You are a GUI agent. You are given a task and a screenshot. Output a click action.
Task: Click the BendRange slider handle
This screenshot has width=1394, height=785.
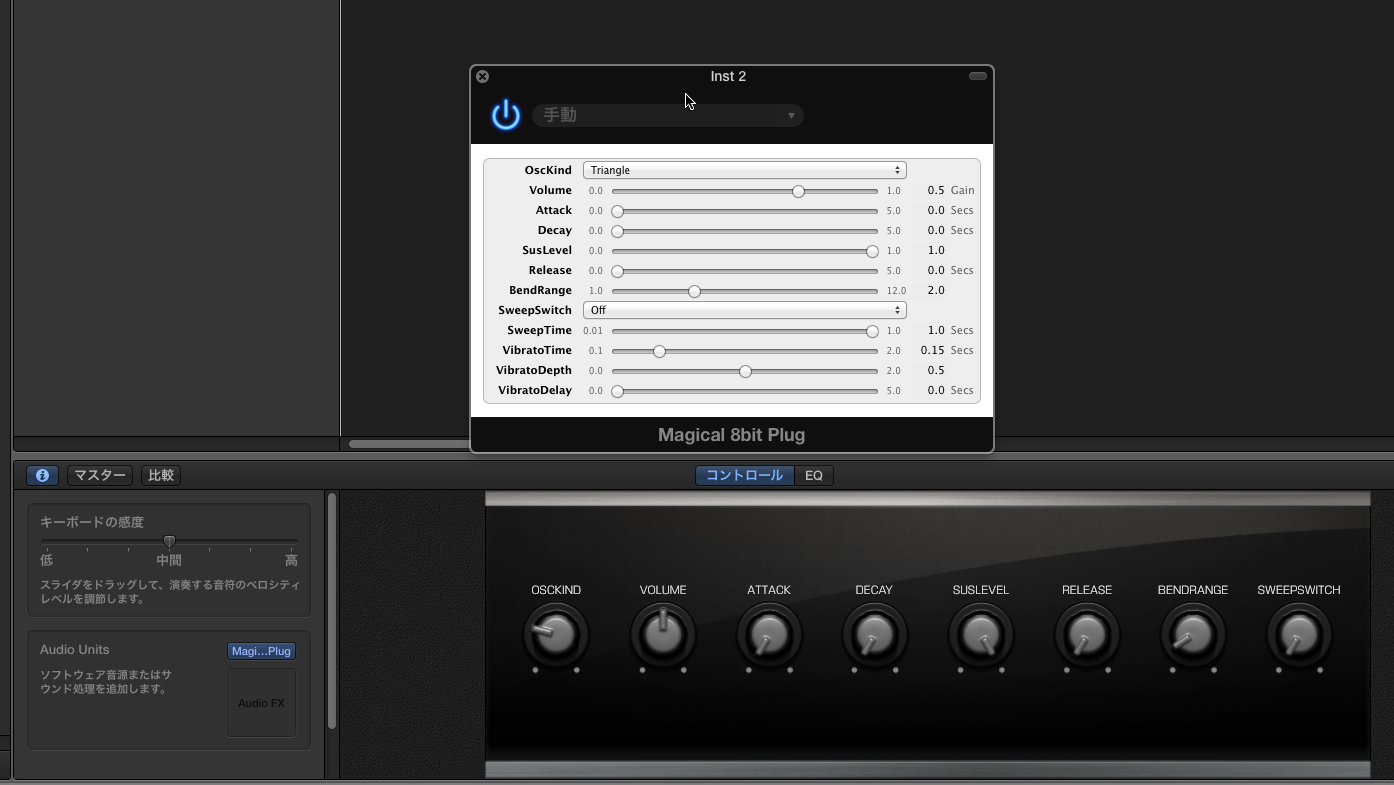click(x=694, y=291)
